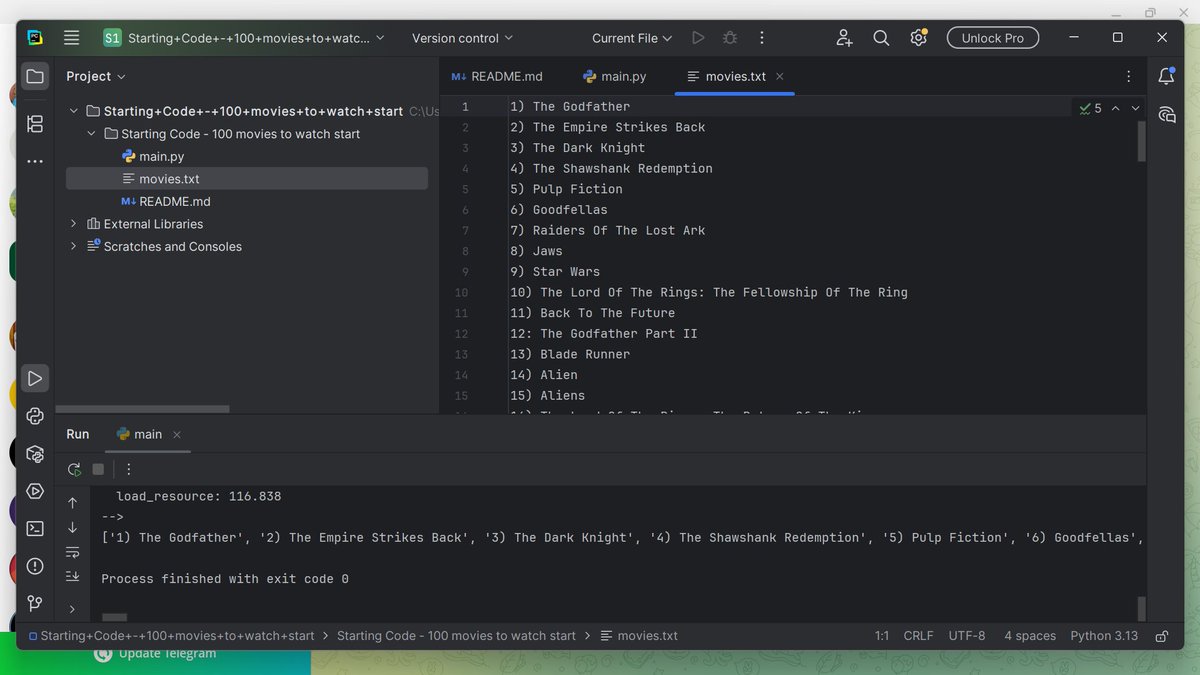1200x675 pixels.
Task: Click Unlock Pro button
Action: [993, 38]
